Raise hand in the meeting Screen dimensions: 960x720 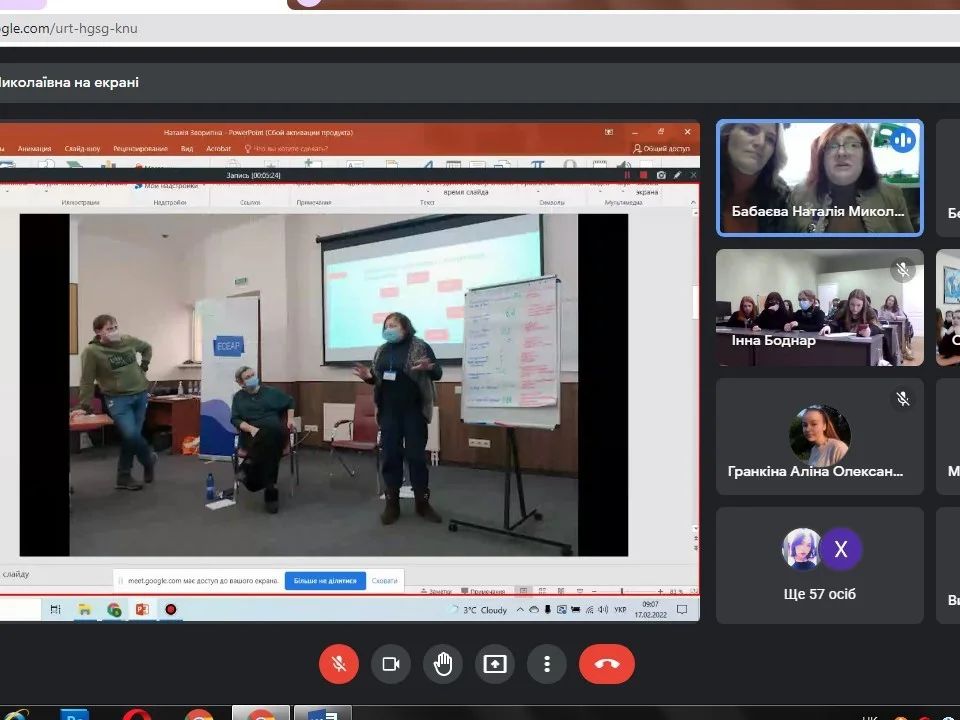pyautogui.click(x=443, y=664)
